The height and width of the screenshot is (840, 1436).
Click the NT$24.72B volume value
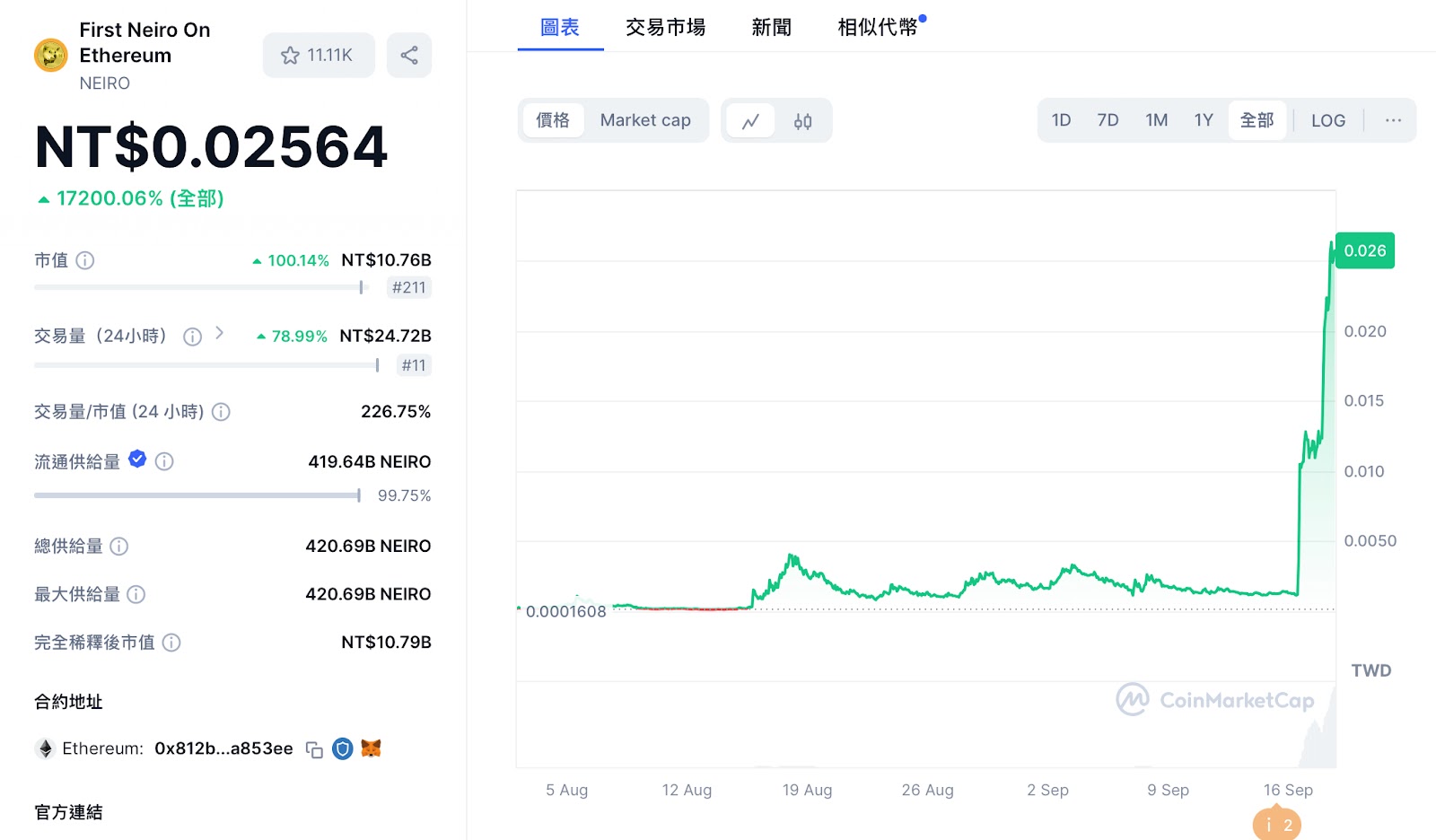click(385, 336)
